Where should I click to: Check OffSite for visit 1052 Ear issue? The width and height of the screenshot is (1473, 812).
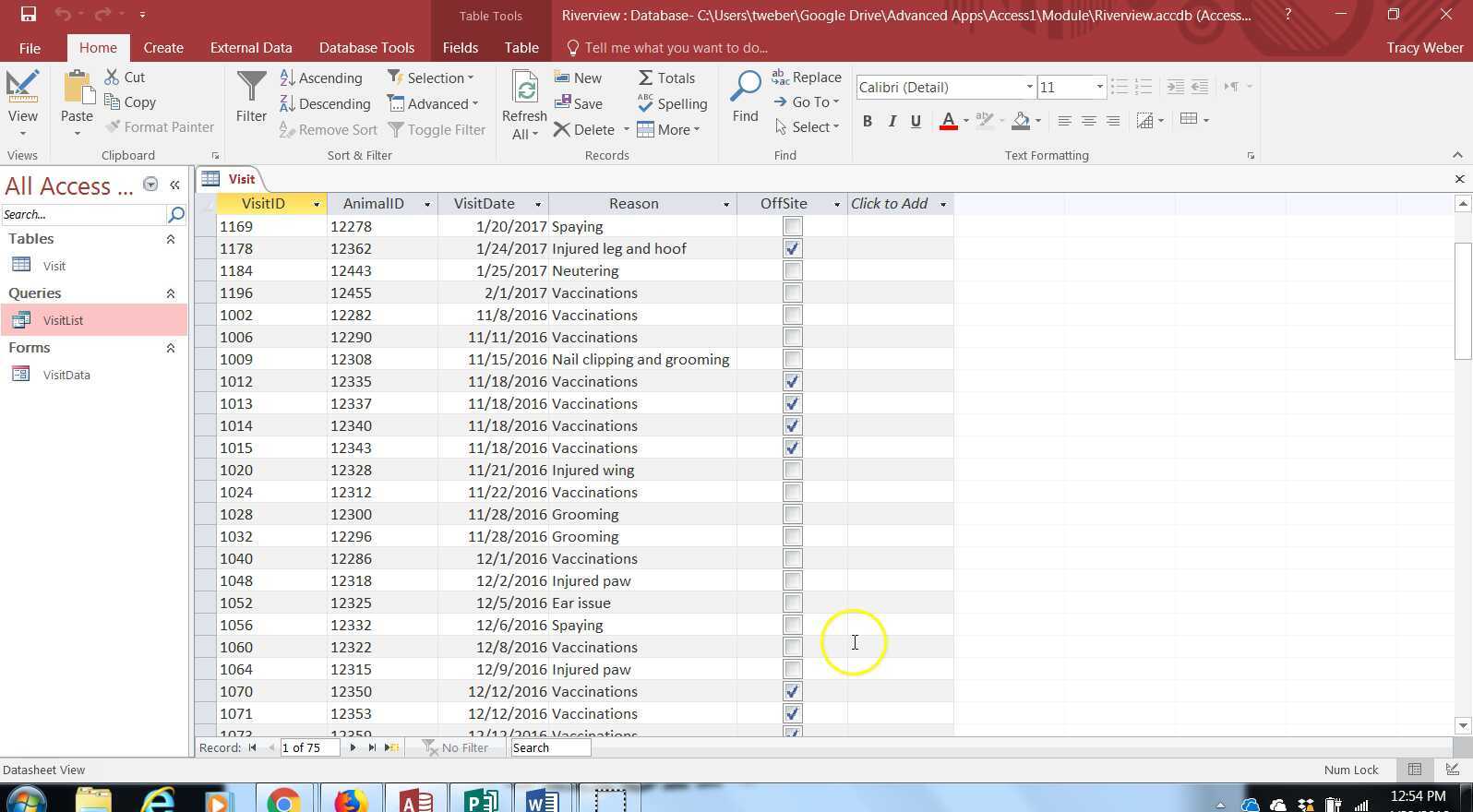pyautogui.click(x=792, y=603)
